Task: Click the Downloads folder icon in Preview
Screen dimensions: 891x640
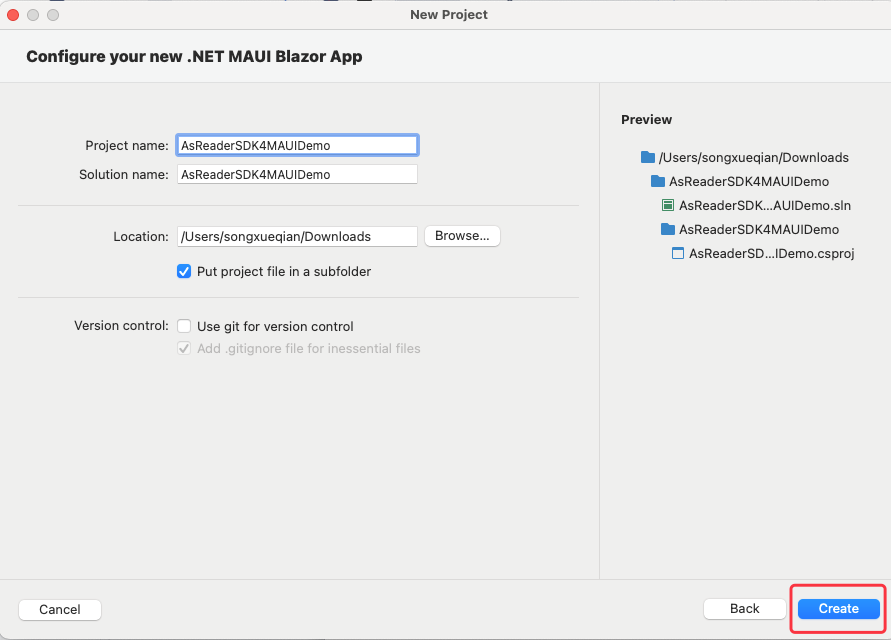Action: click(648, 157)
